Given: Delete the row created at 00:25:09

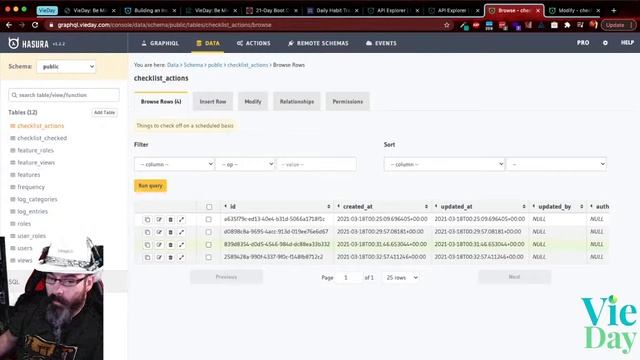Looking at the screenshot, I should point(171,220).
